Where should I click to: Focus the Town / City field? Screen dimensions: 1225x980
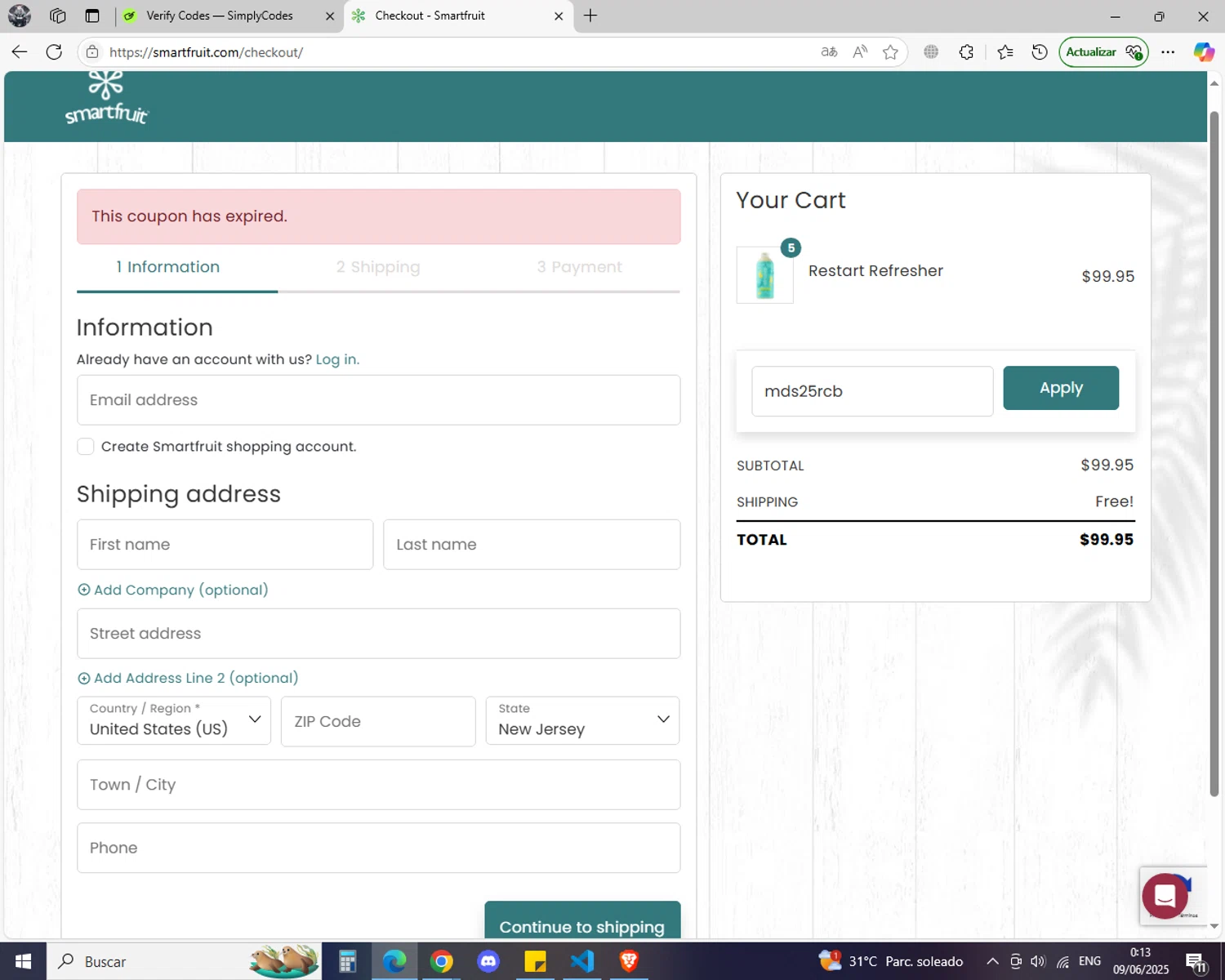point(378,785)
